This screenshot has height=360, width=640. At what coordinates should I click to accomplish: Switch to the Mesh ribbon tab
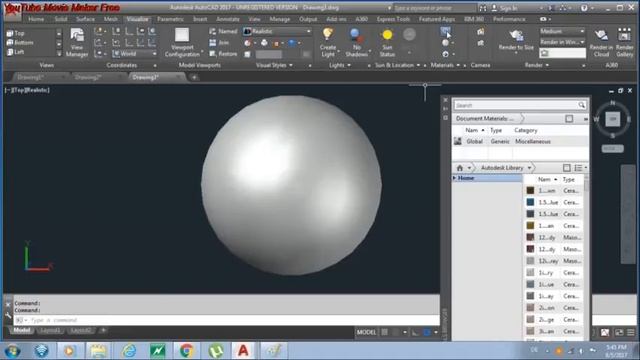tap(110, 19)
